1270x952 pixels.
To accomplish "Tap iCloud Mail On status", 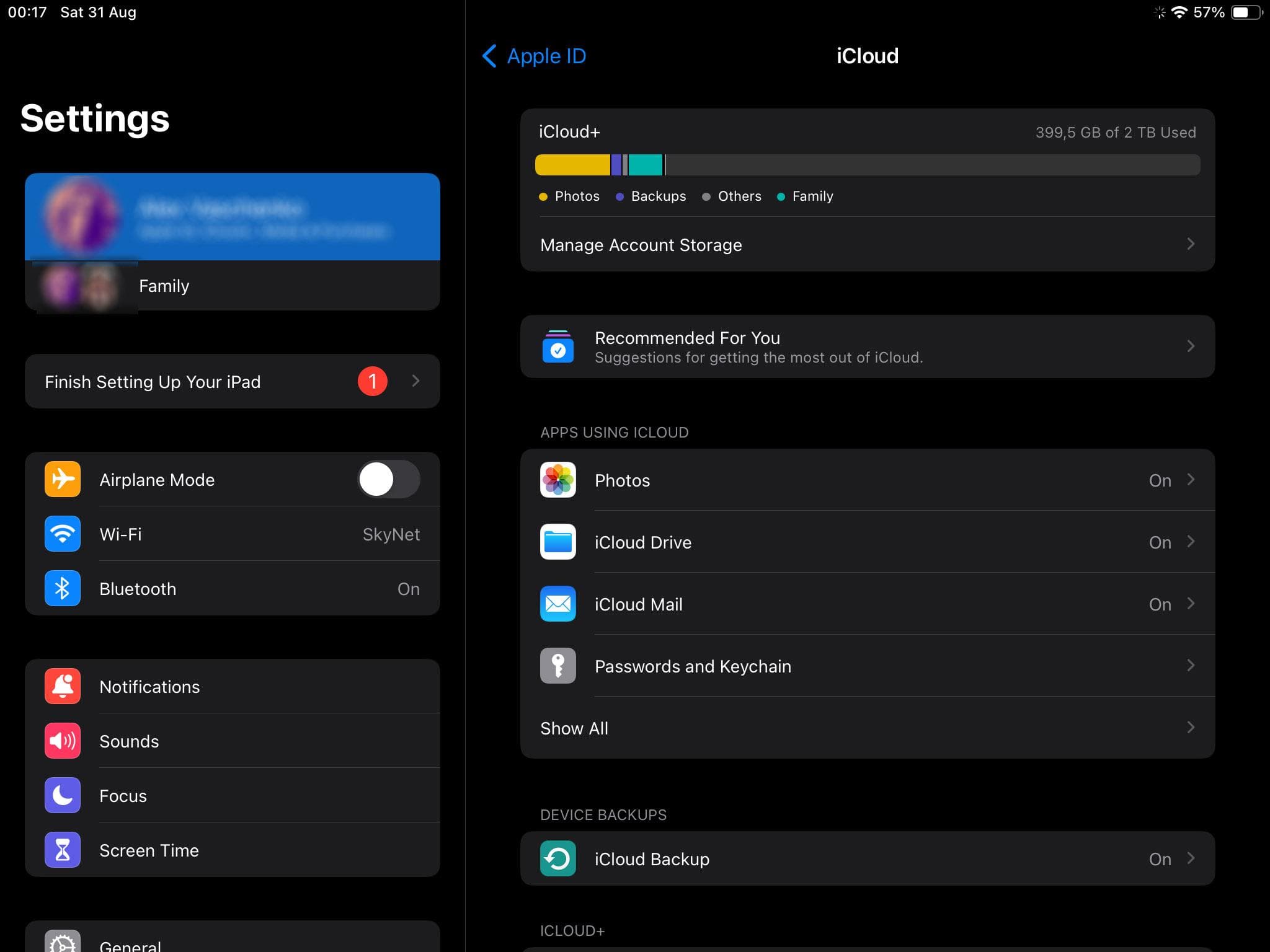I will point(1160,604).
